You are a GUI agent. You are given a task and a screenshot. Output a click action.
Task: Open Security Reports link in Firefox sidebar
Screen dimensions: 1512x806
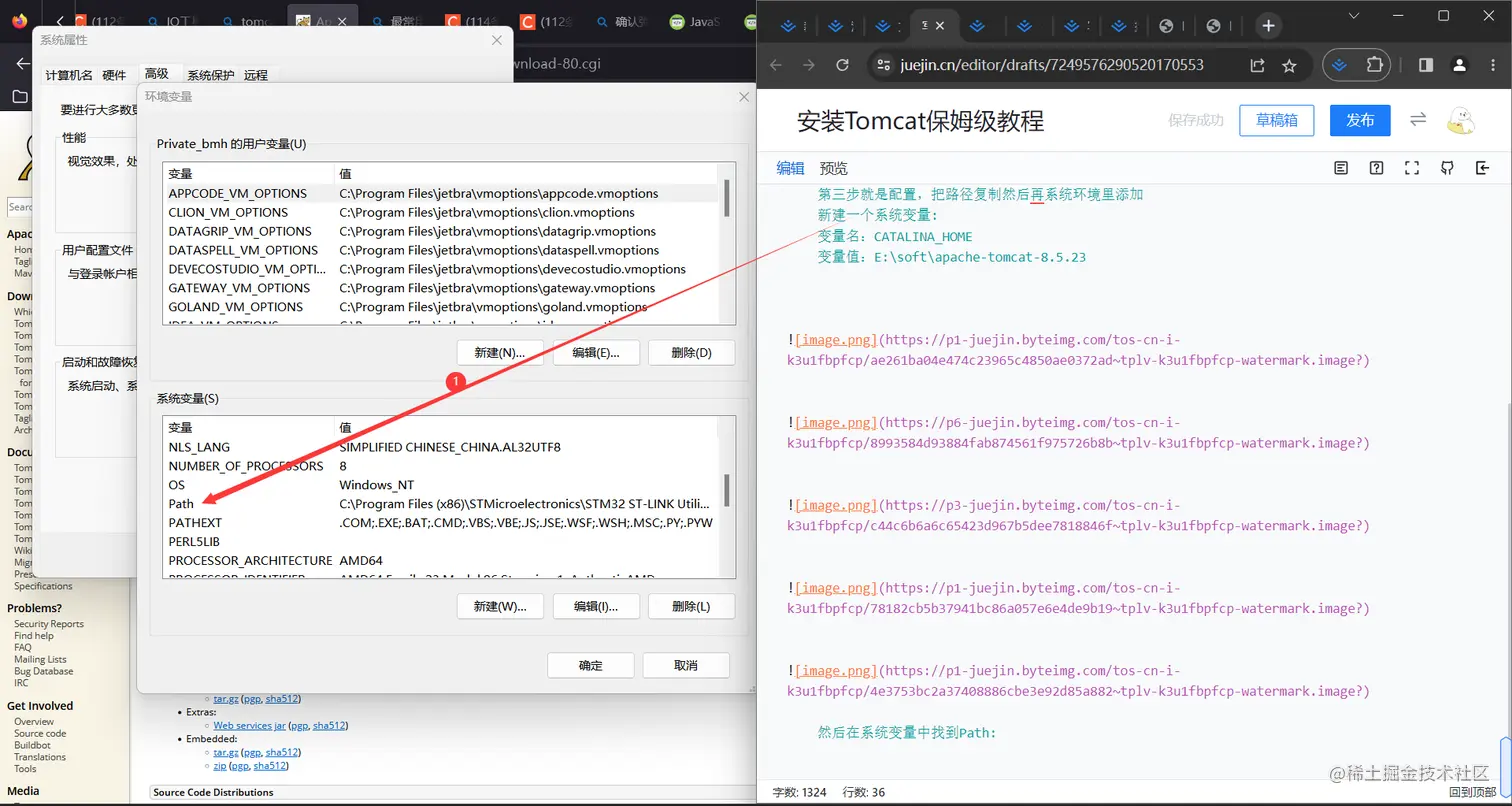pos(49,624)
